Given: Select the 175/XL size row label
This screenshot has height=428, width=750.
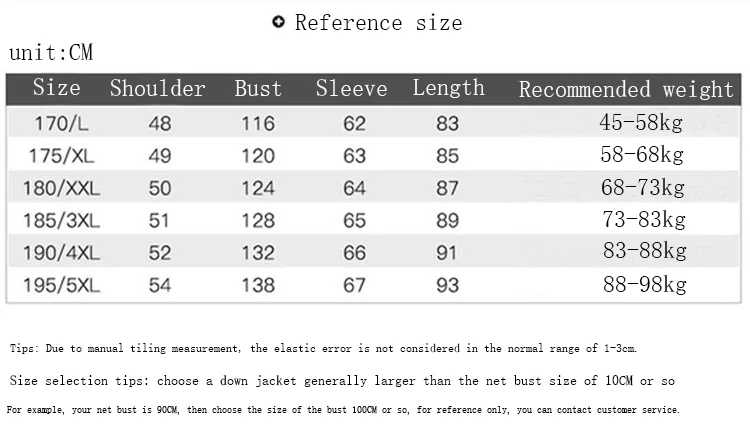Looking at the screenshot, I should click(x=61, y=156).
